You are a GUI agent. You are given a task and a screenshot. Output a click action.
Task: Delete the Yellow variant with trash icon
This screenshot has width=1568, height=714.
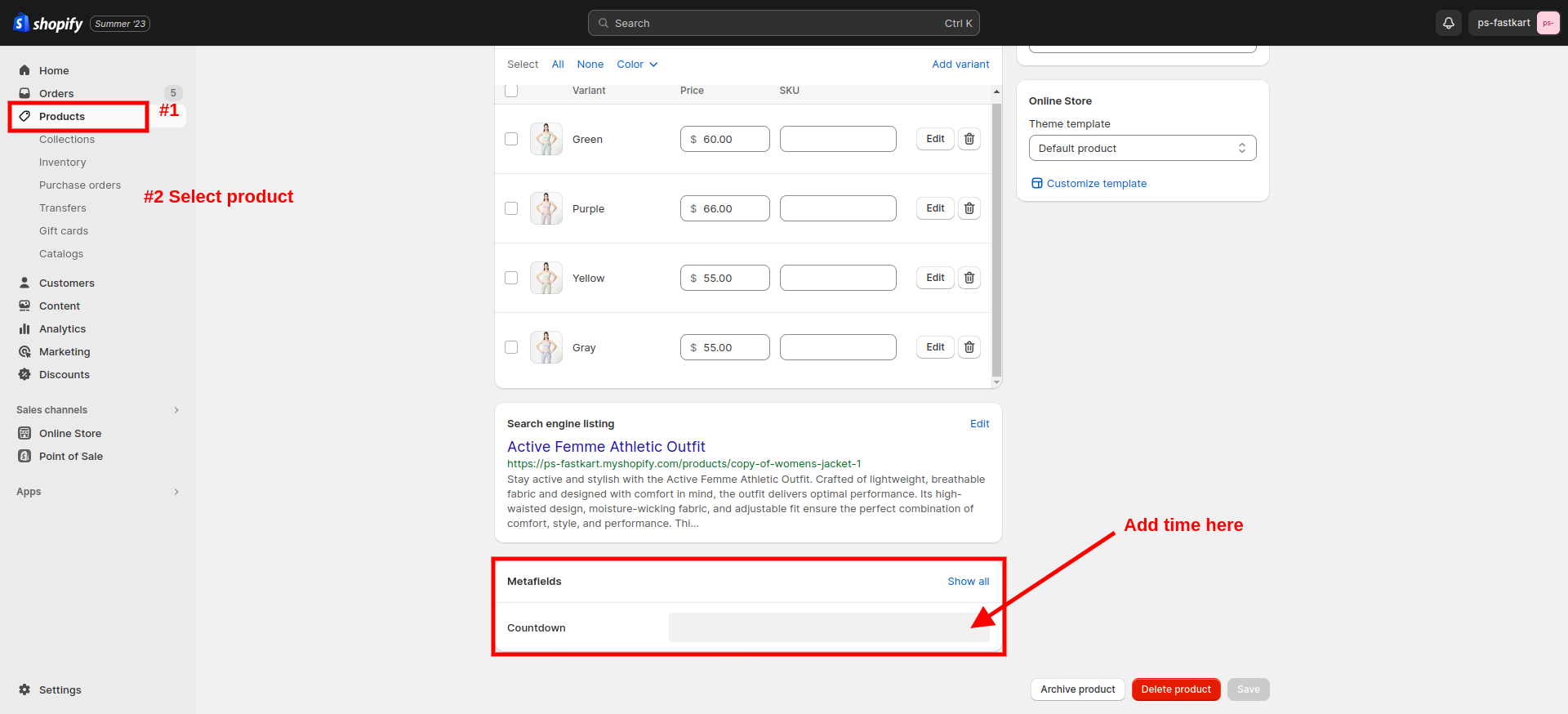tap(969, 278)
